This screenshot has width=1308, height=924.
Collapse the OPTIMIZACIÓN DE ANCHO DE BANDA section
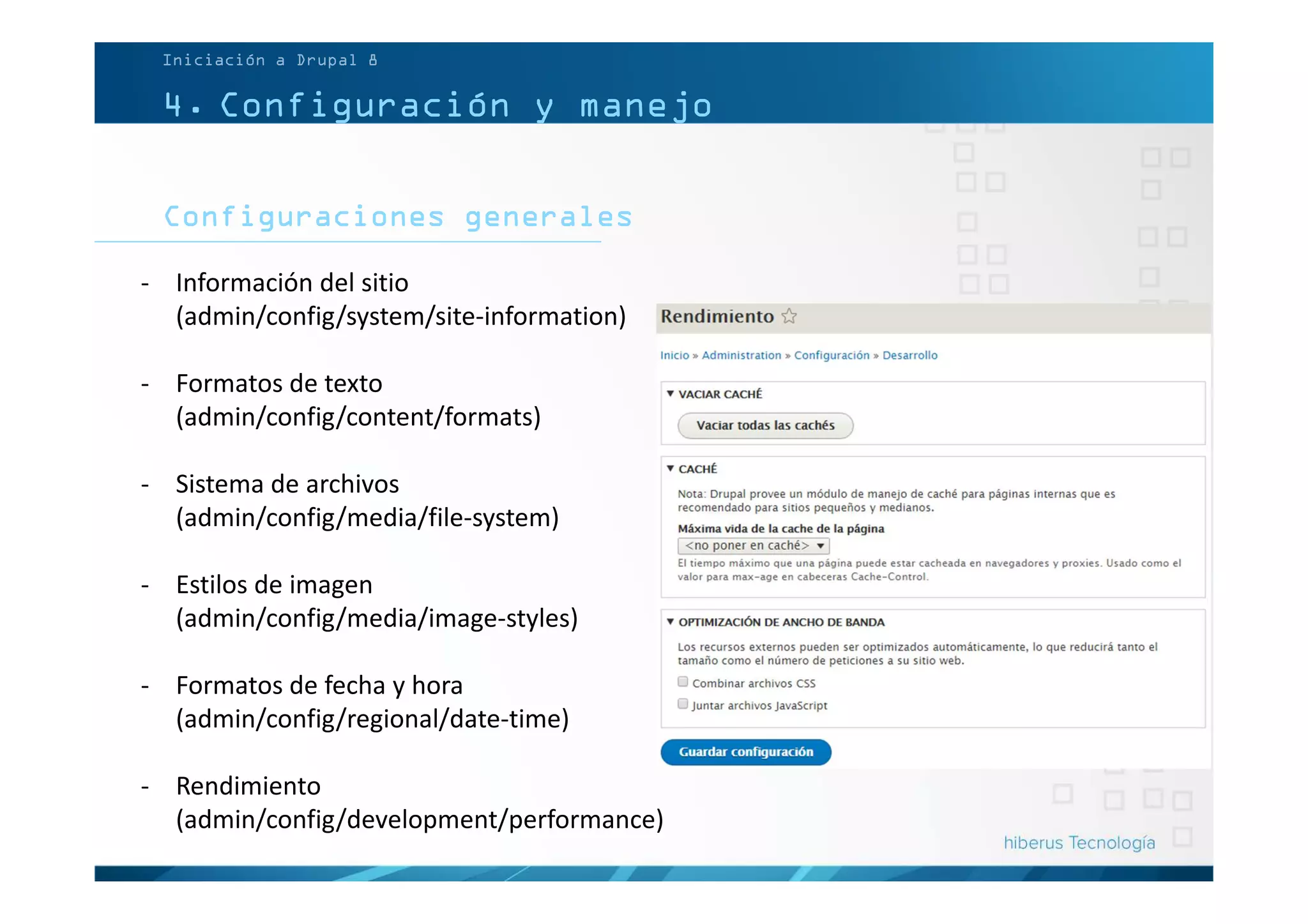pyautogui.click(x=670, y=622)
